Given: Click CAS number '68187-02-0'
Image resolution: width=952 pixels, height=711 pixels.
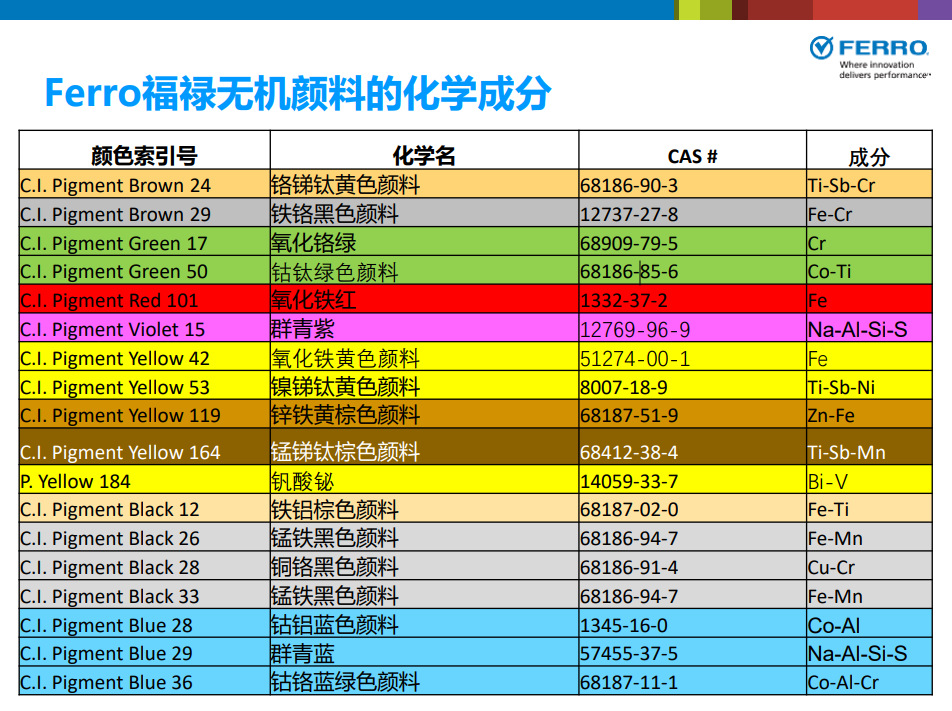Looking at the screenshot, I should tap(629, 509).
